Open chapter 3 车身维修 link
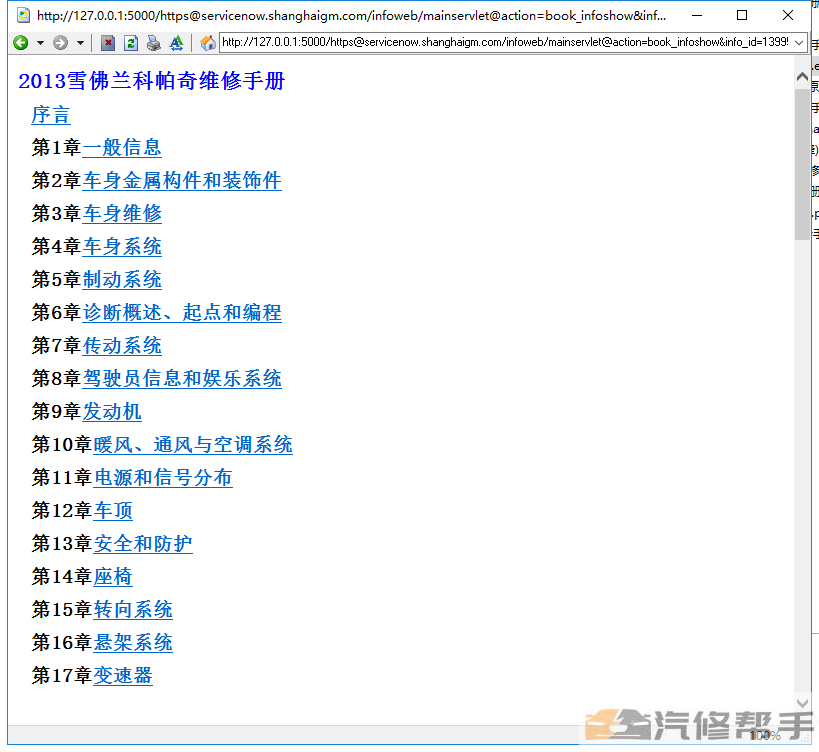Image resolution: width=819 pixels, height=752 pixels. coord(122,214)
